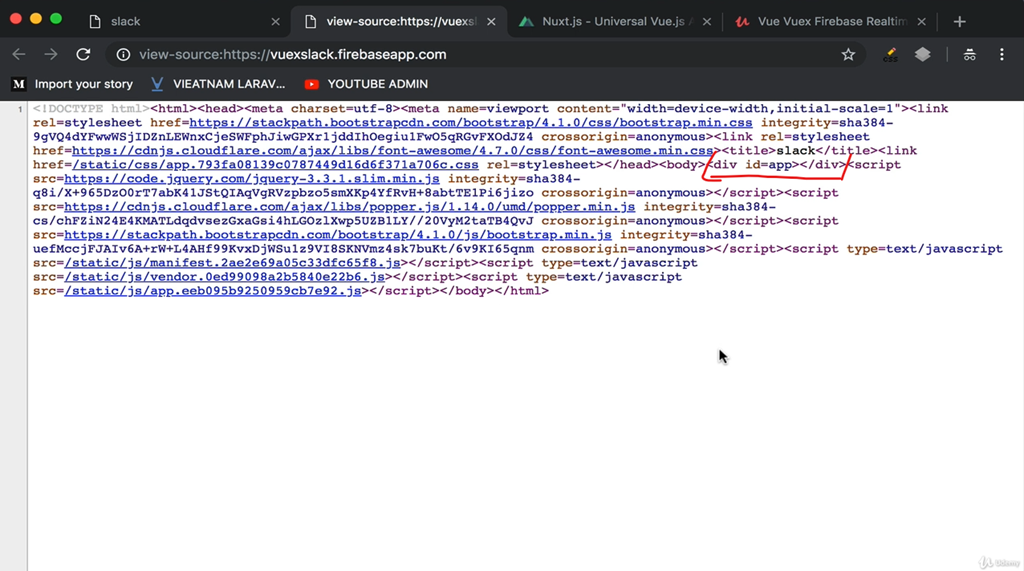Close the Vue Vuex Firebase tab

[921, 22]
